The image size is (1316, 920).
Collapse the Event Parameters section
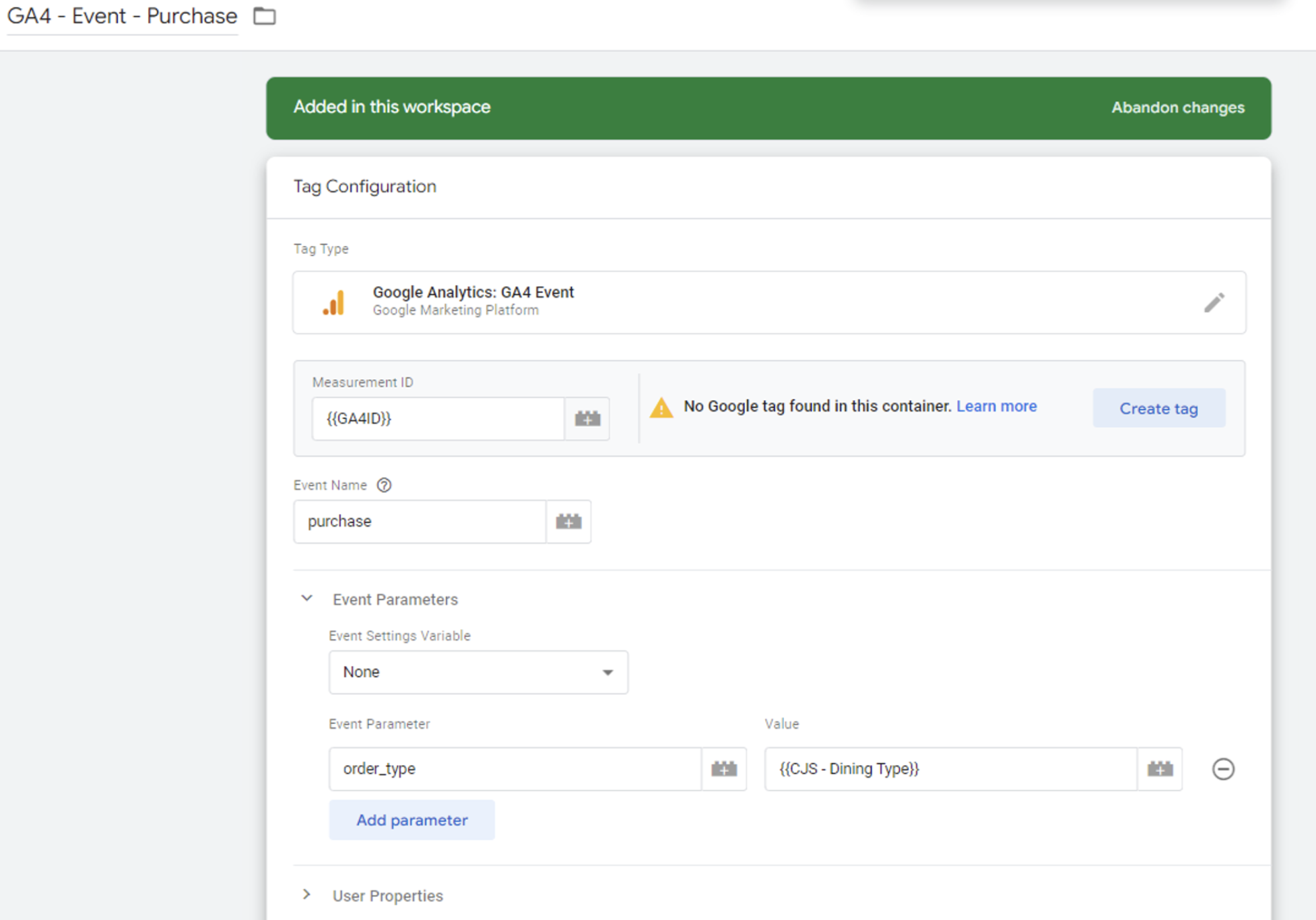[x=307, y=598]
